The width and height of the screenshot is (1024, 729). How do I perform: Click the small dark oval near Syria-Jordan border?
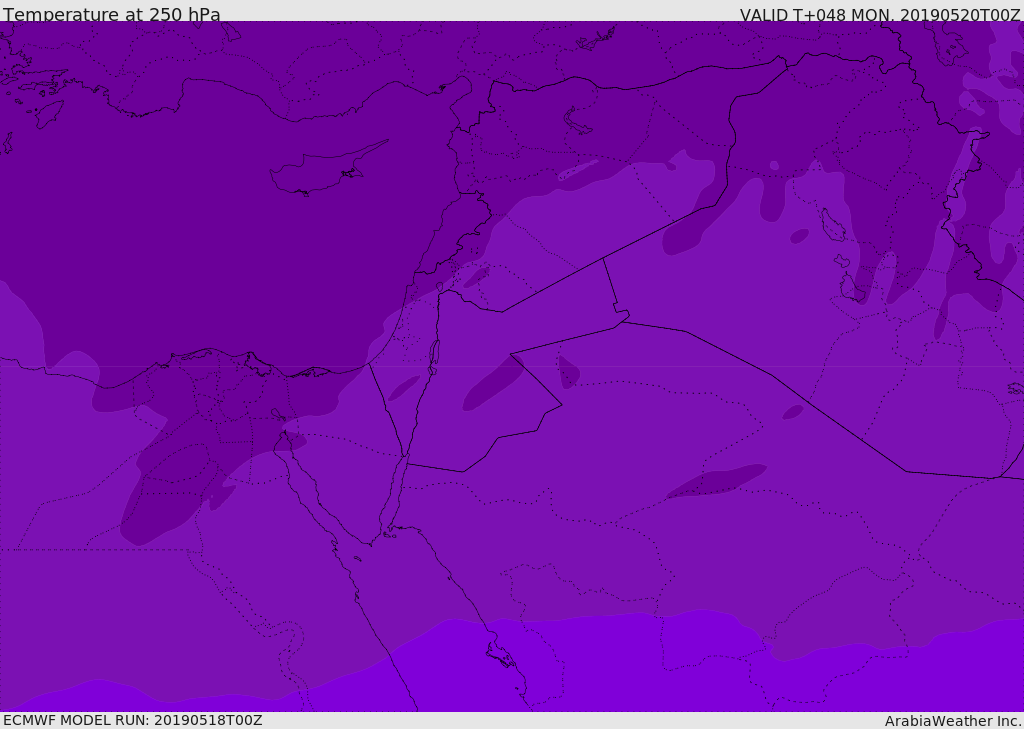point(476,277)
